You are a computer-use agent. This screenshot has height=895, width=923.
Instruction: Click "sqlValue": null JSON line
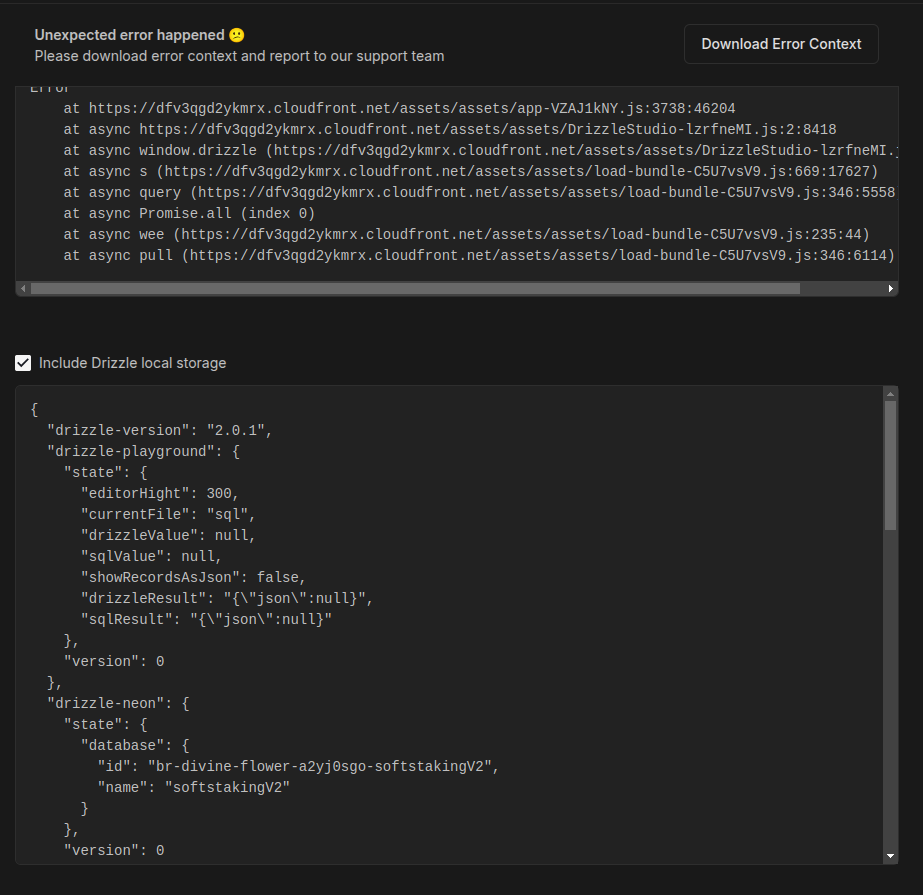[151, 556]
